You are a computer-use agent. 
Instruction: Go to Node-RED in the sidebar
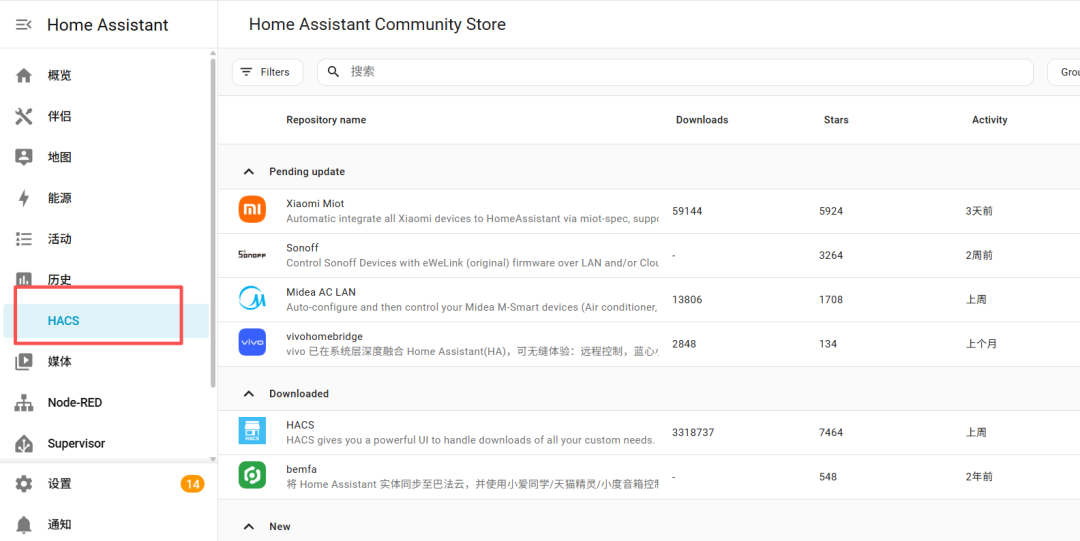tap(106, 402)
